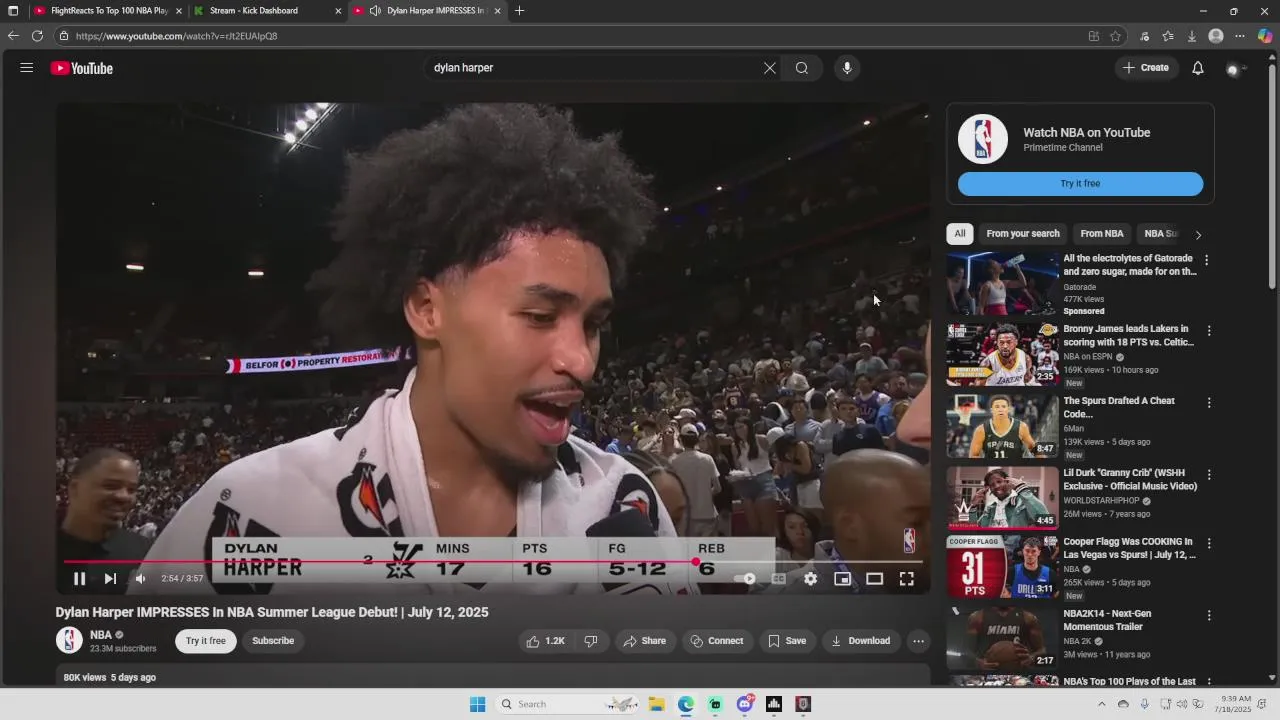Share the Dylan Harper video

(644, 641)
